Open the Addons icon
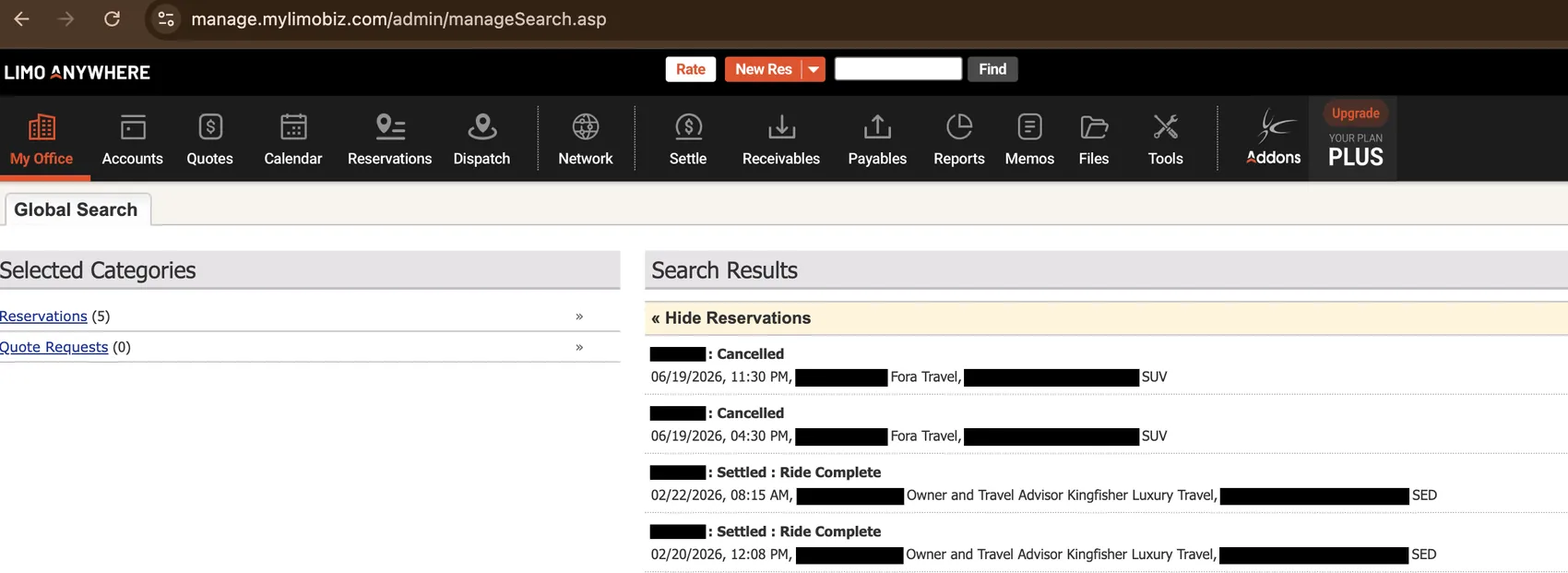The width and height of the screenshot is (1568, 573). tap(1274, 137)
